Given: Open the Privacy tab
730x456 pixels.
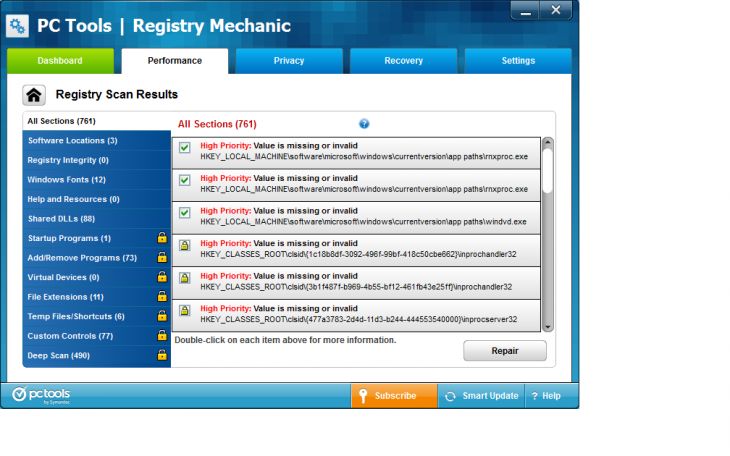Looking at the screenshot, I should click(x=289, y=61).
